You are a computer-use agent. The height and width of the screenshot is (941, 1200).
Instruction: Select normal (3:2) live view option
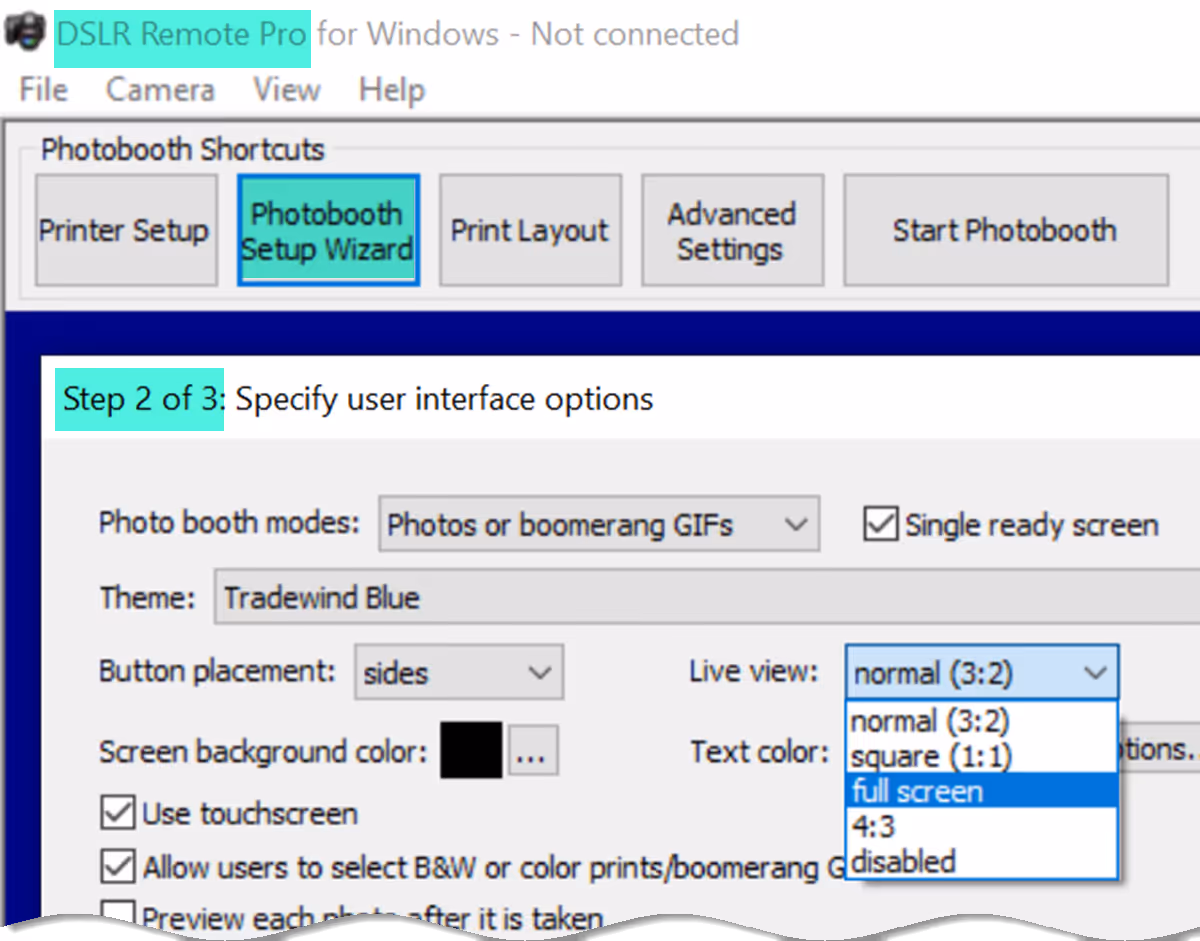pyautogui.click(x=980, y=721)
